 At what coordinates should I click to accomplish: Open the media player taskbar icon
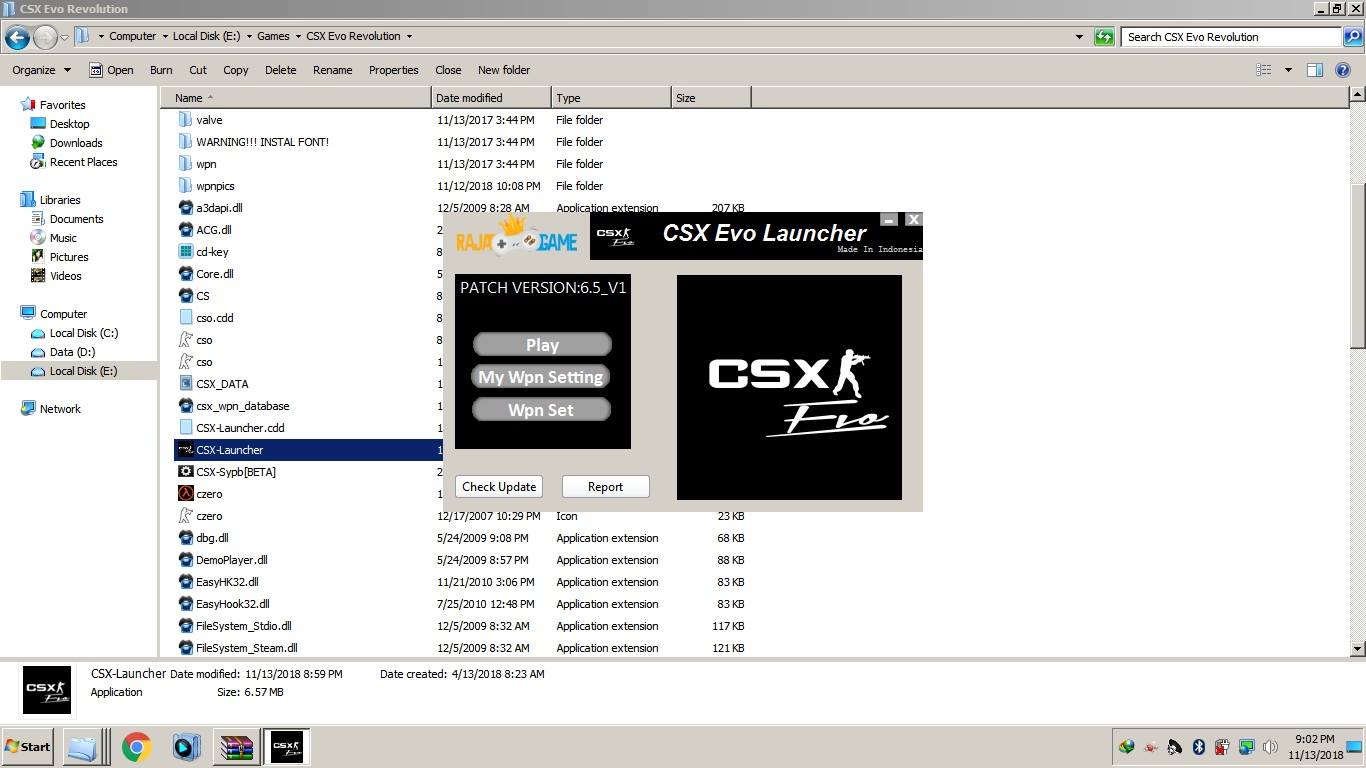(x=186, y=747)
